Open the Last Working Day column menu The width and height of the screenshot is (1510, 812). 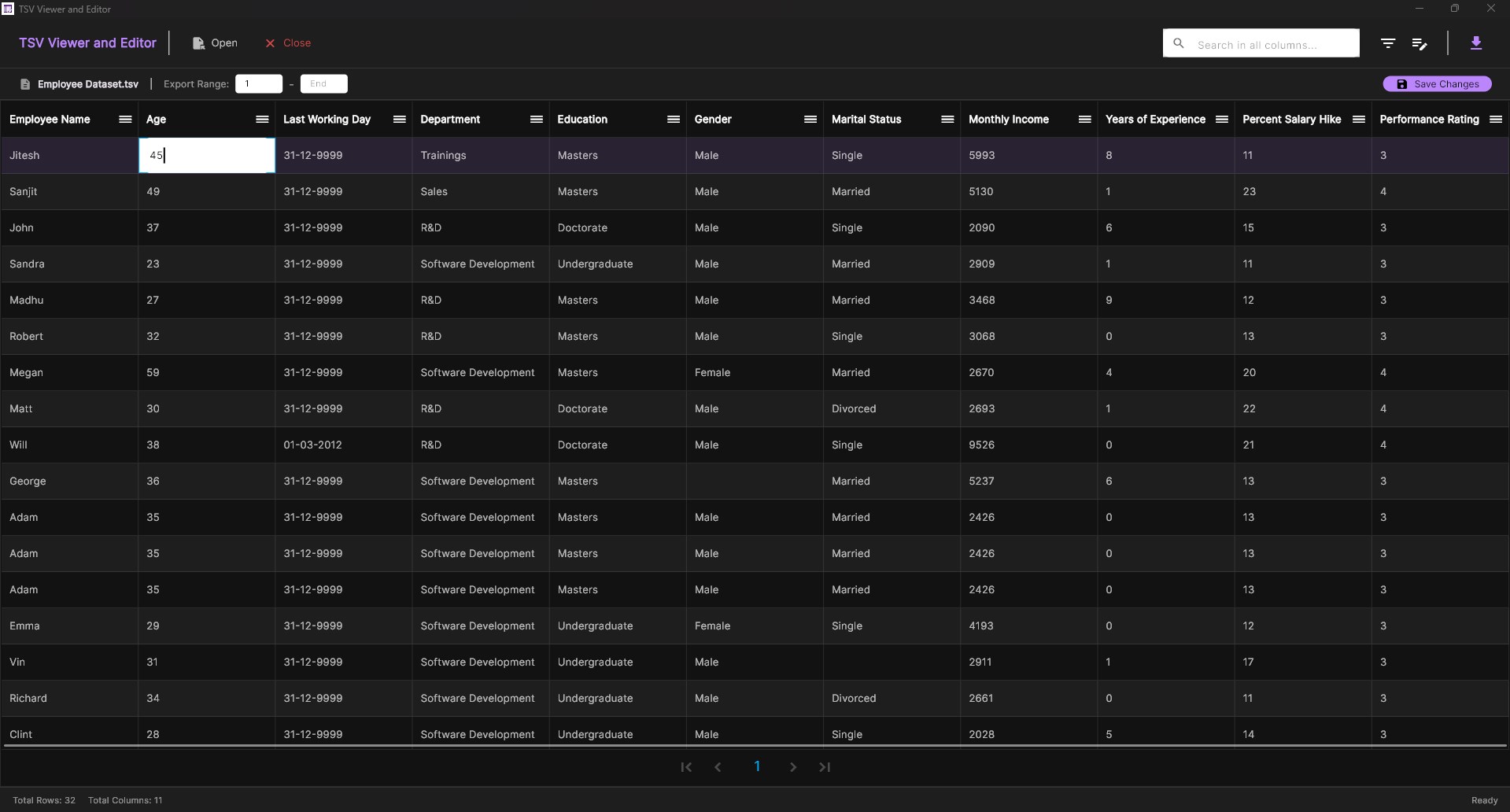(x=399, y=120)
